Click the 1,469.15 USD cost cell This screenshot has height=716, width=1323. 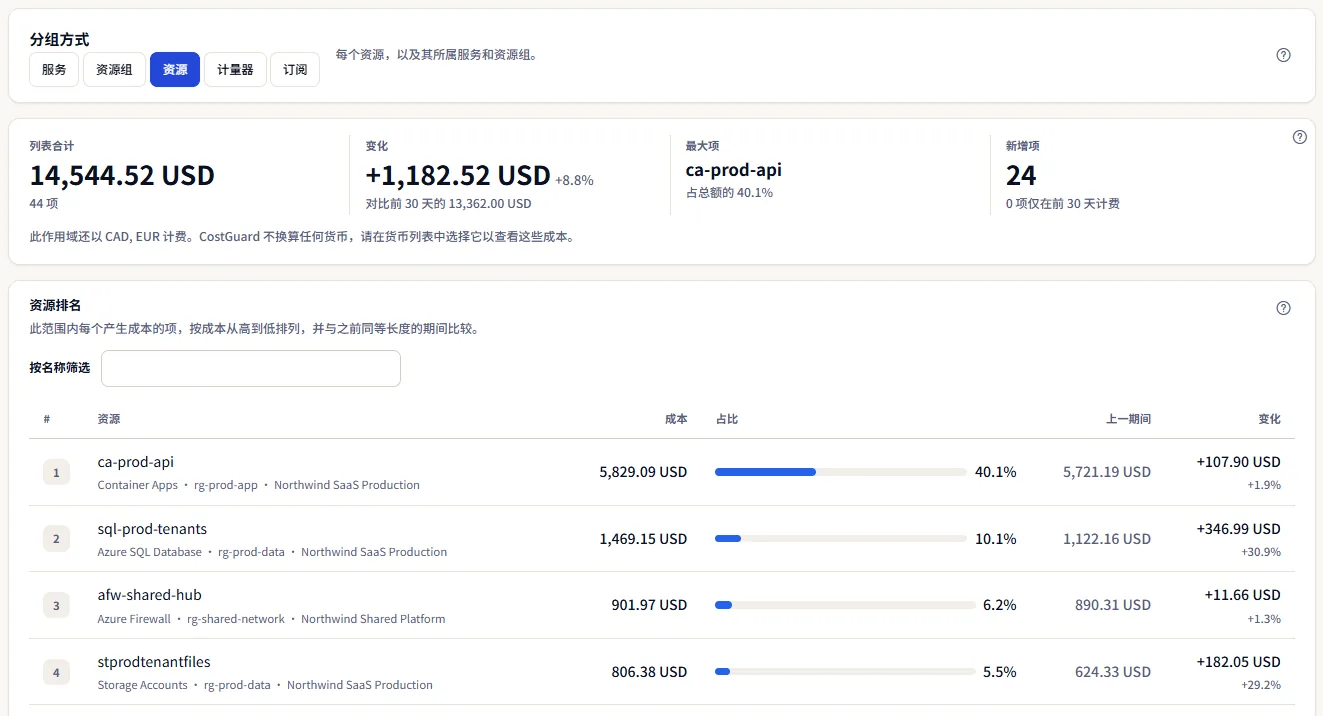click(x=643, y=539)
